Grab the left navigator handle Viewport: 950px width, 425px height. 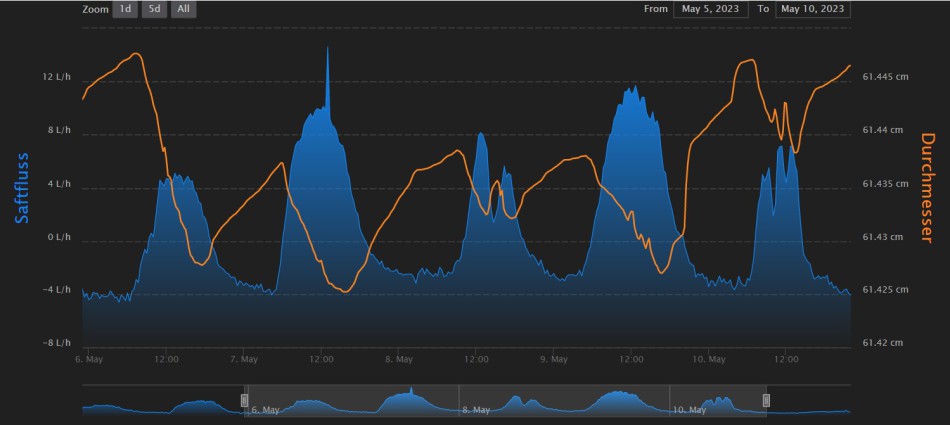pyautogui.click(x=245, y=400)
